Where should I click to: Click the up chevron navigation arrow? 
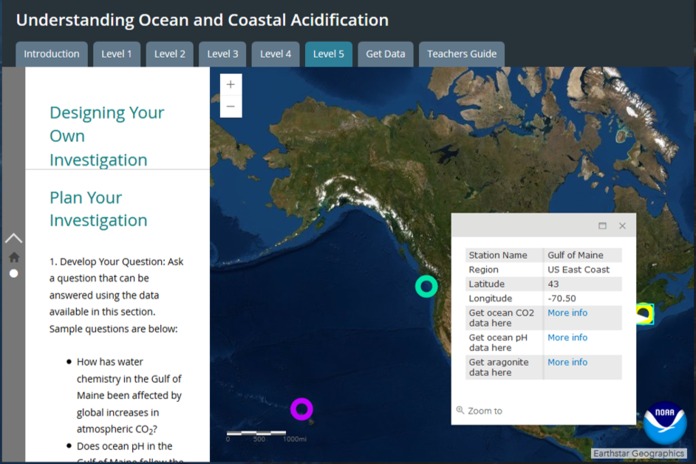(14, 238)
